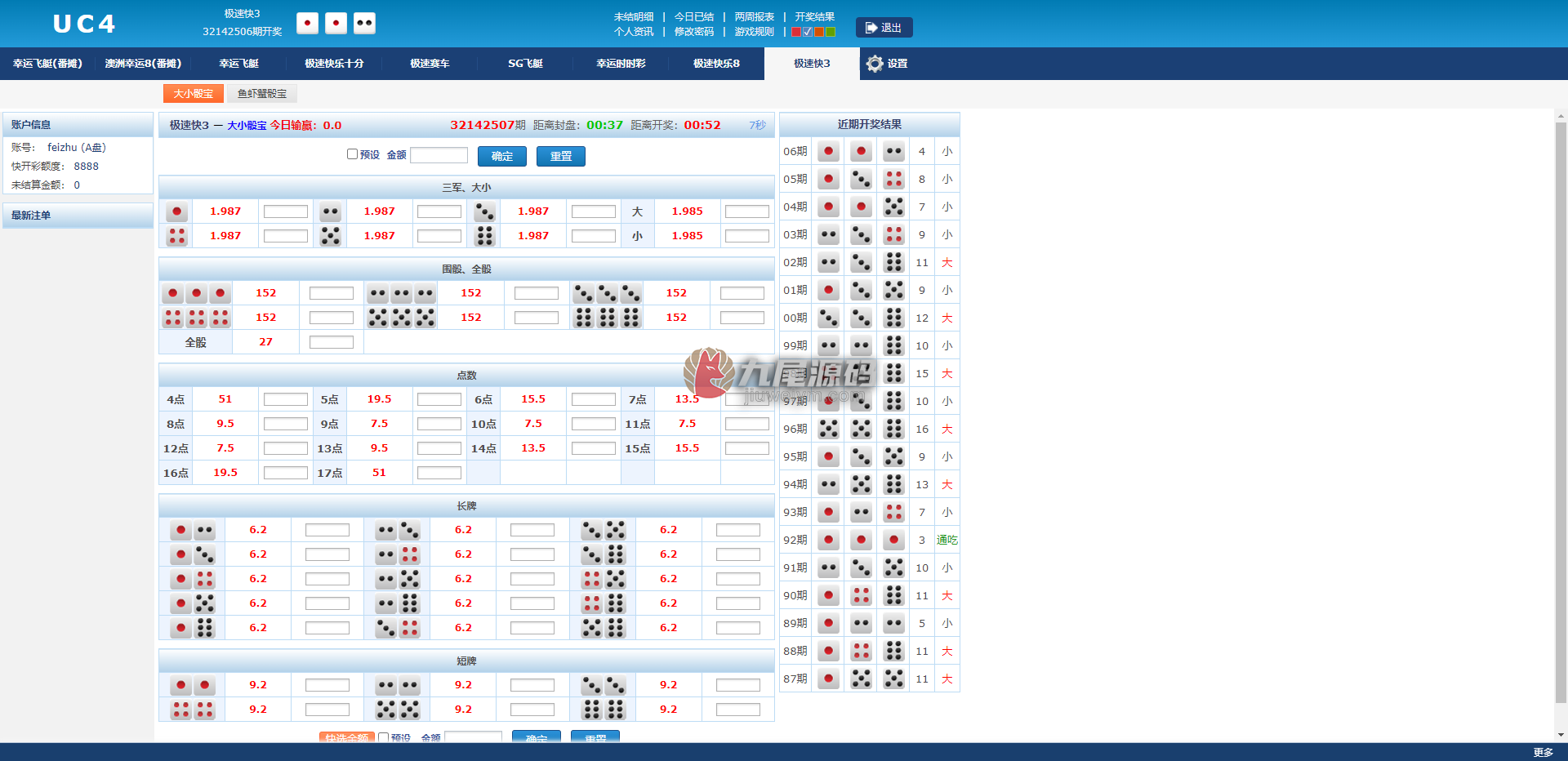Open the 鱼虾蟹骰宝 sub-tab

262,94
